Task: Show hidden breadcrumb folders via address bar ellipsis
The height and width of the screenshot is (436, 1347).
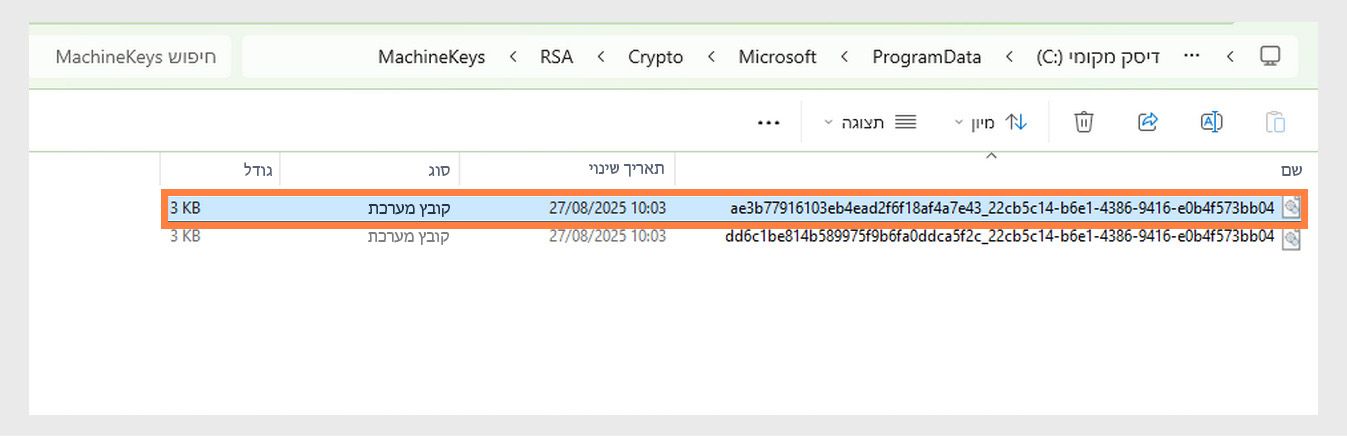Action: tap(1191, 56)
